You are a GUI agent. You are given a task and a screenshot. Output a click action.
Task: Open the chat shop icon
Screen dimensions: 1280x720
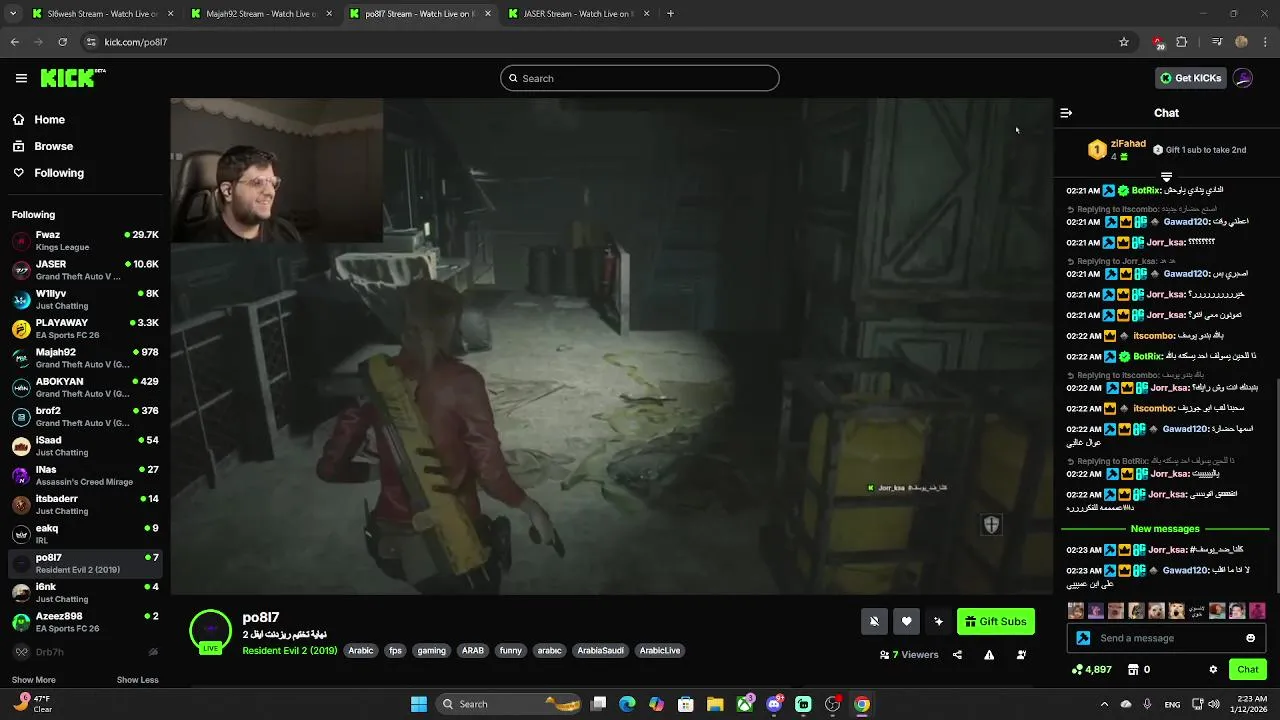pyautogui.click(x=1133, y=669)
